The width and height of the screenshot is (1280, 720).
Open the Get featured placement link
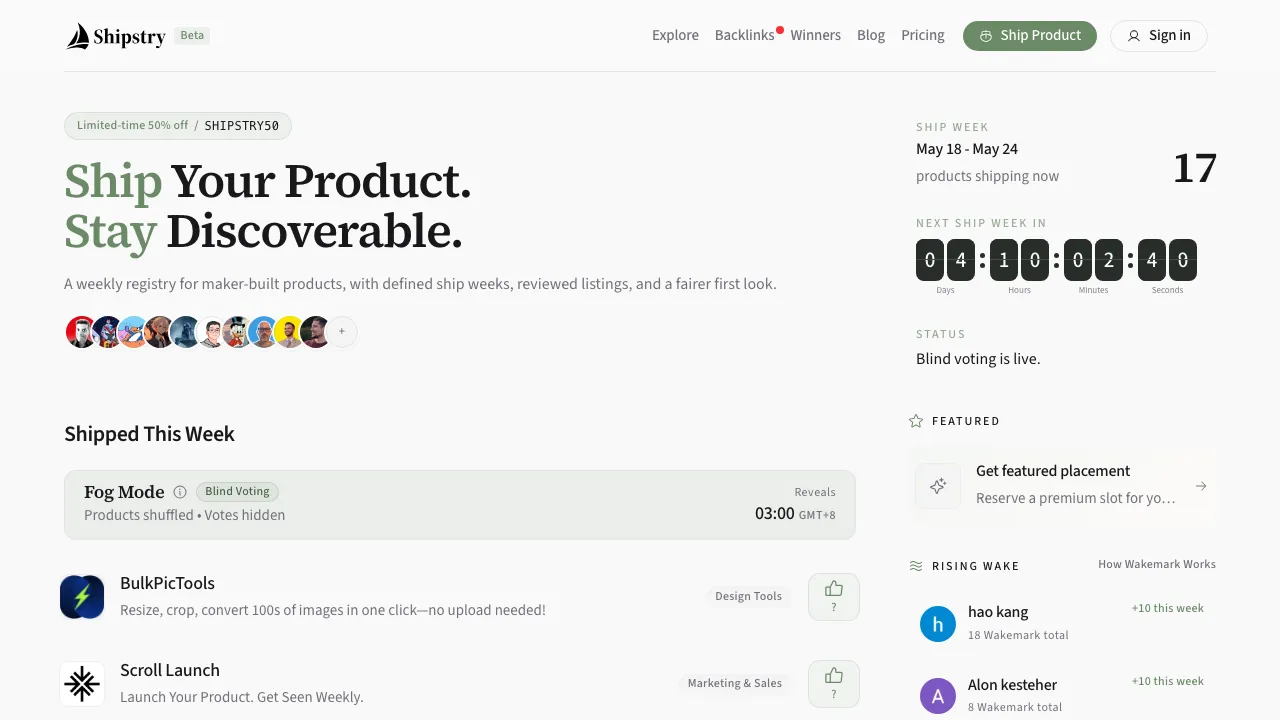point(1053,471)
